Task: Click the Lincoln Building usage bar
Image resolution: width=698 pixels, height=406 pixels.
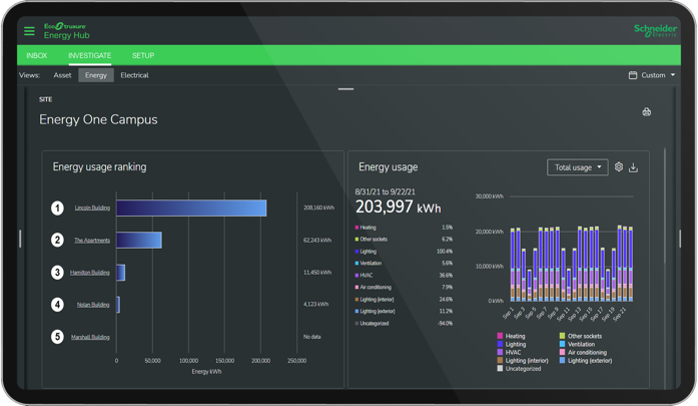Action: 191,208
